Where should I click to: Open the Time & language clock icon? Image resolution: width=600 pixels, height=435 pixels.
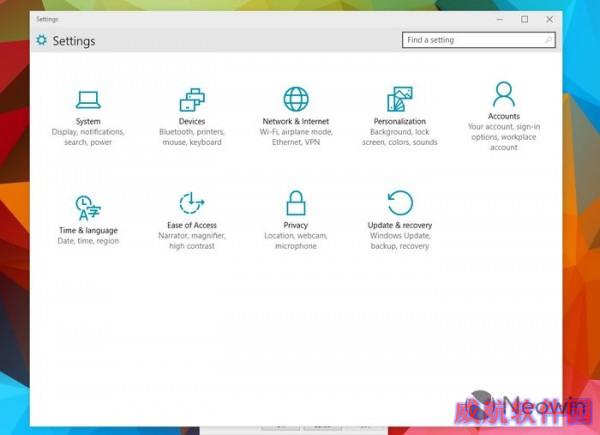pyautogui.click(x=88, y=208)
